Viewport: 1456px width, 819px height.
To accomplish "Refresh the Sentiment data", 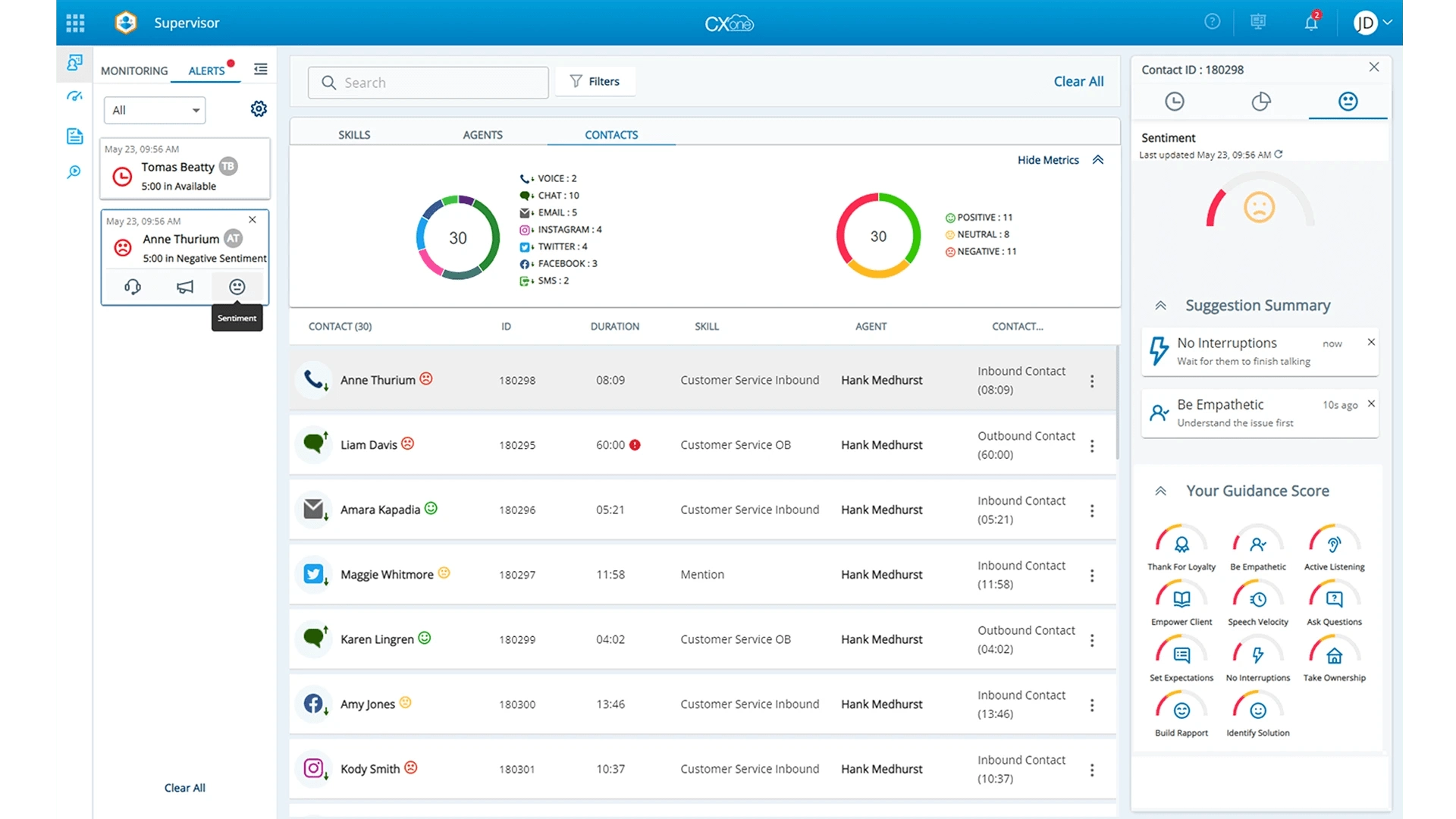I will click(x=1279, y=154).
